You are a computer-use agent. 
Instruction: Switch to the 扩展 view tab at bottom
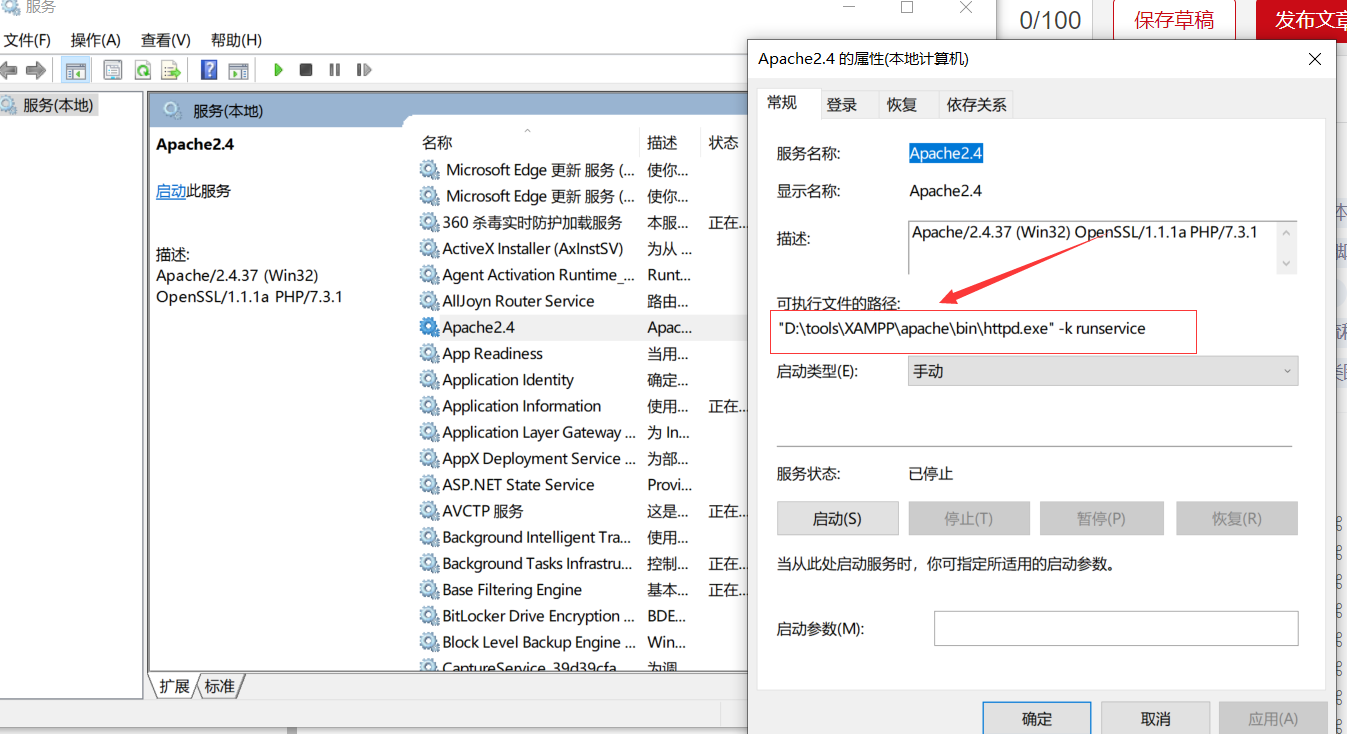pos(173,686)
